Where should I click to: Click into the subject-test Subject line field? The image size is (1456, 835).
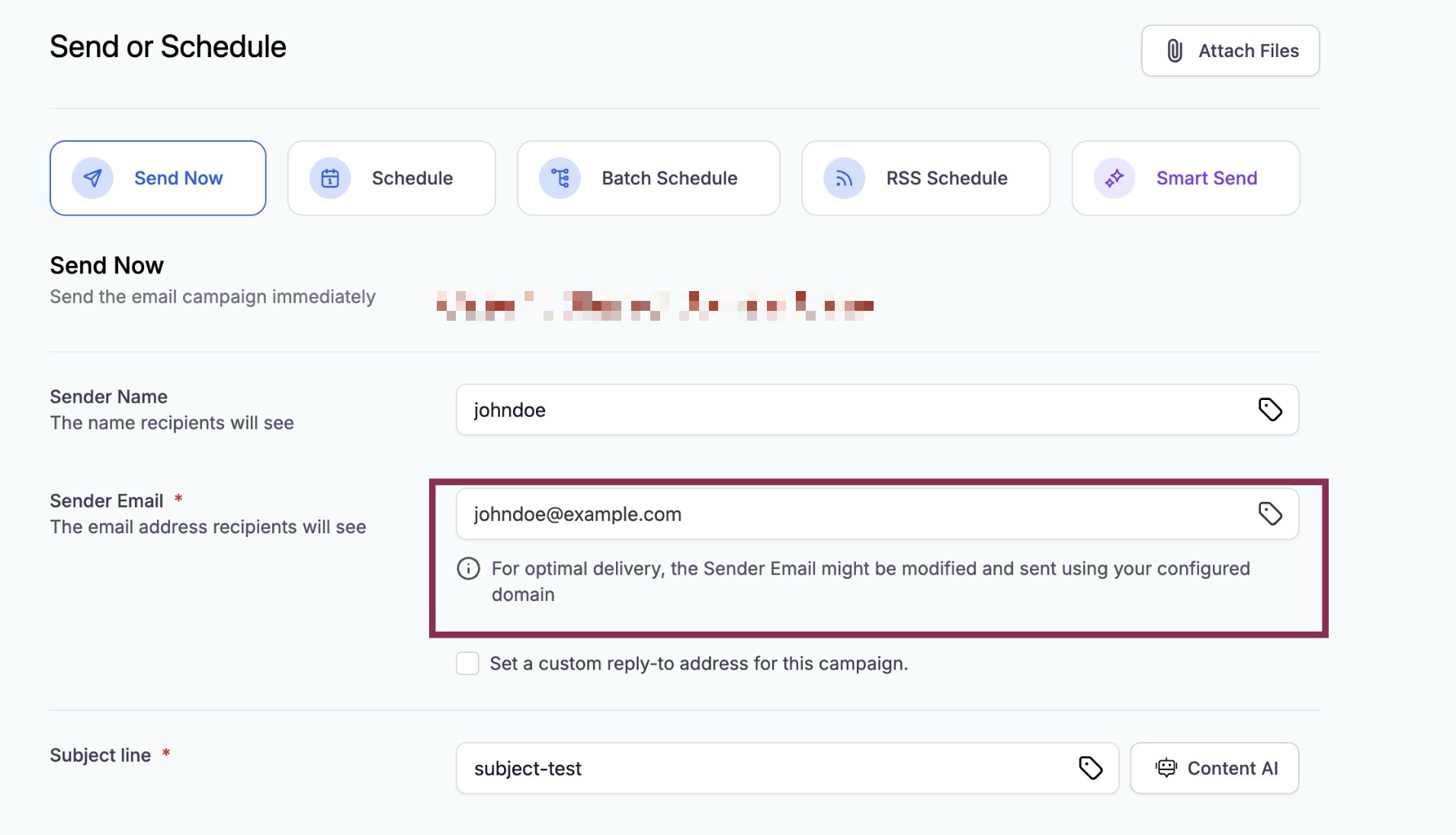[762, 768]
